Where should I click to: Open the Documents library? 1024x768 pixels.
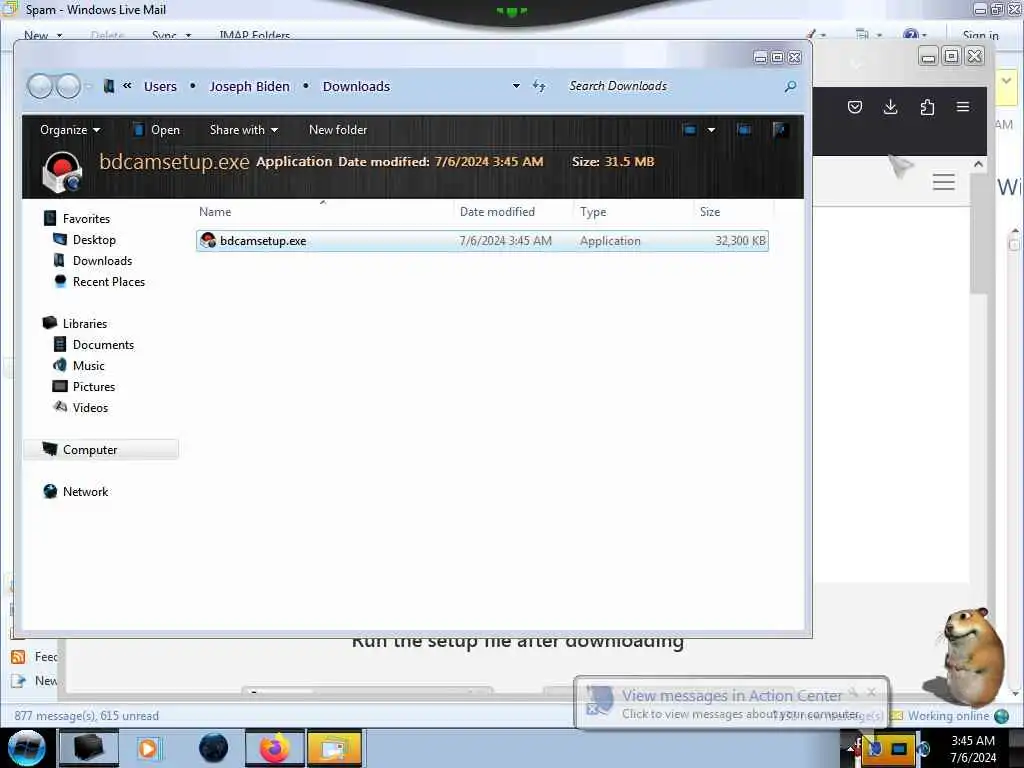103,344
